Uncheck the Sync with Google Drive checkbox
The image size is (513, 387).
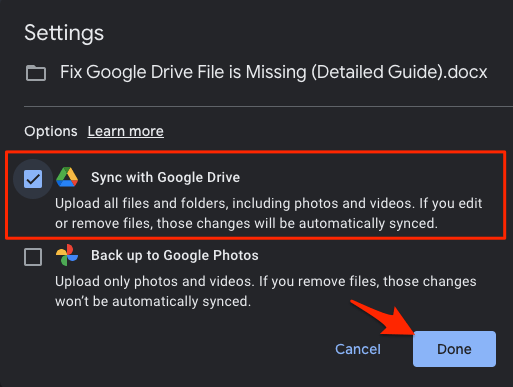coord(33,179)
